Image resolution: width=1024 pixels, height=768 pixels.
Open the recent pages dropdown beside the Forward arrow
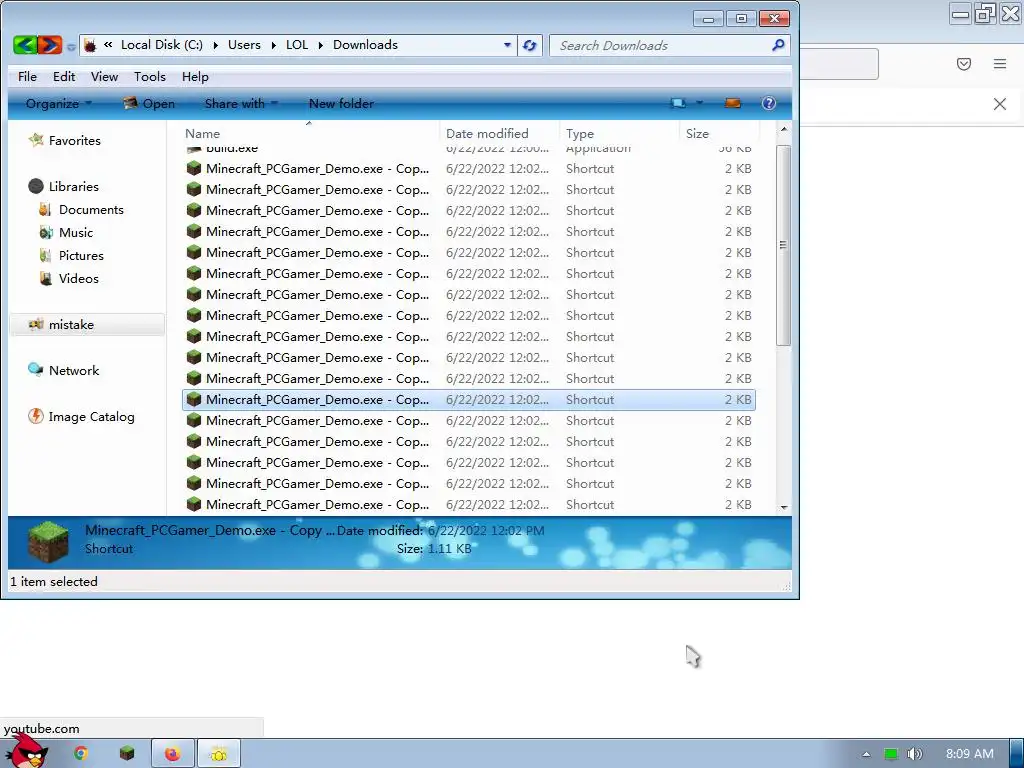click(x=71, y=47)
